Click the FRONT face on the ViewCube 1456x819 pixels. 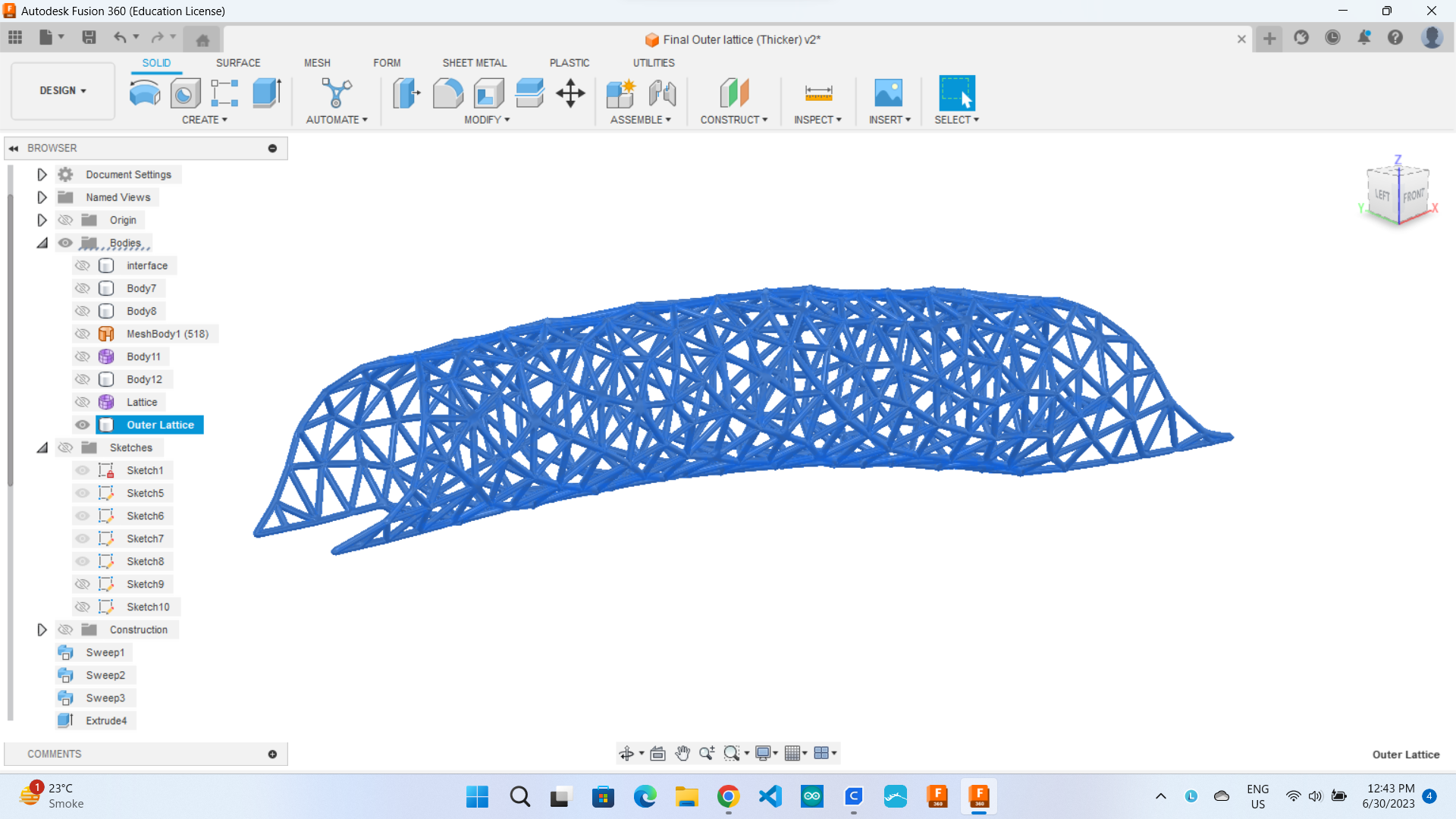tap(1413, 196)
